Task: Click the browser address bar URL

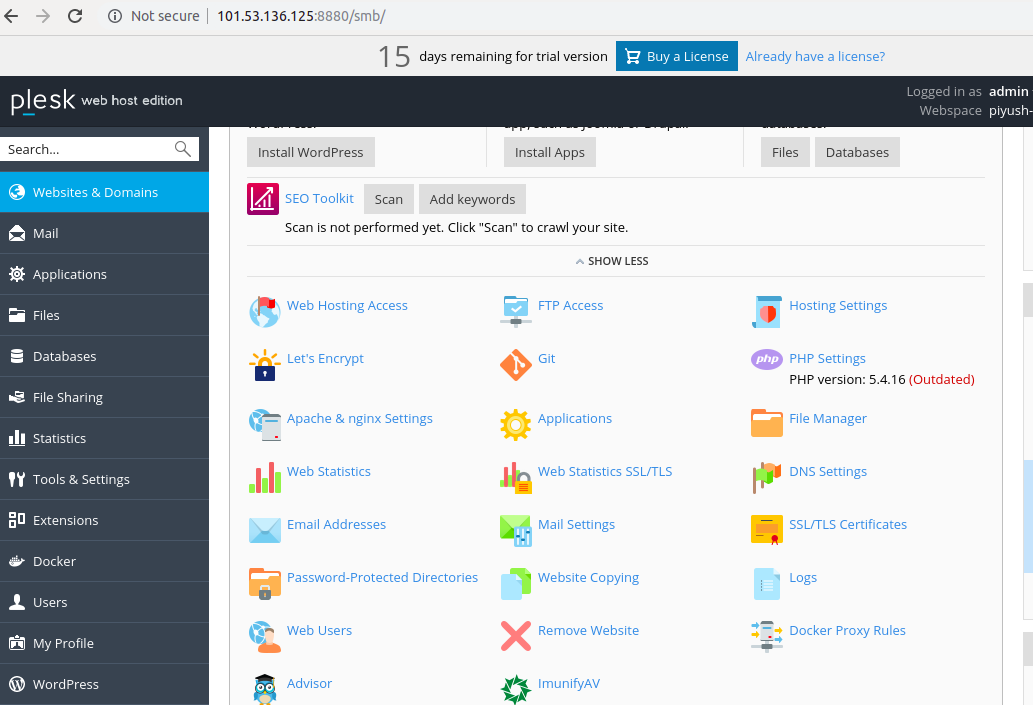Action: click(x=301, y=16)
